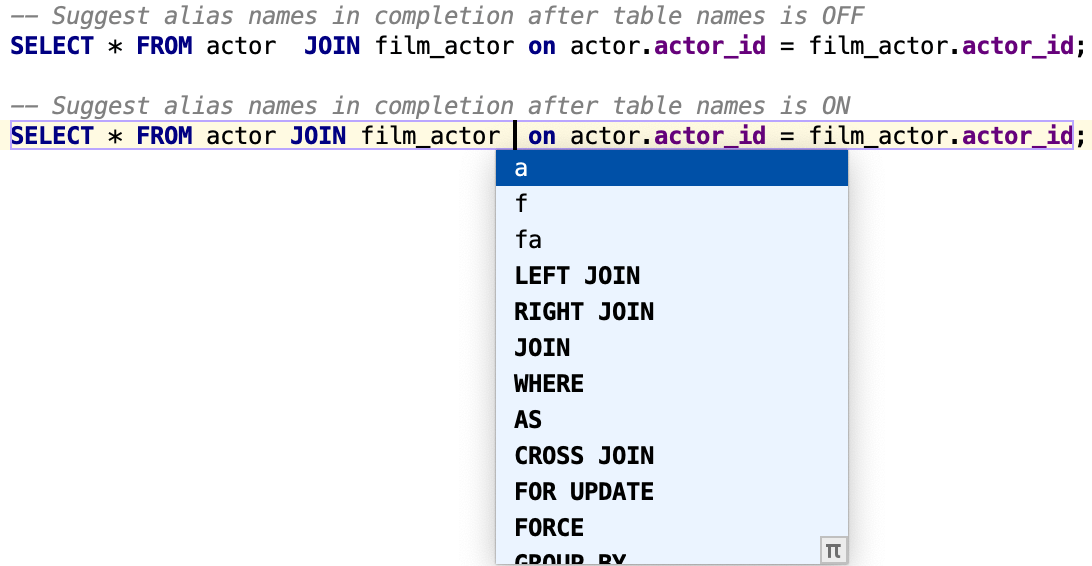The image size is (1092, 566).
Task: Select RIGHT JOIN from completion popup
Action: coord(671,312)
